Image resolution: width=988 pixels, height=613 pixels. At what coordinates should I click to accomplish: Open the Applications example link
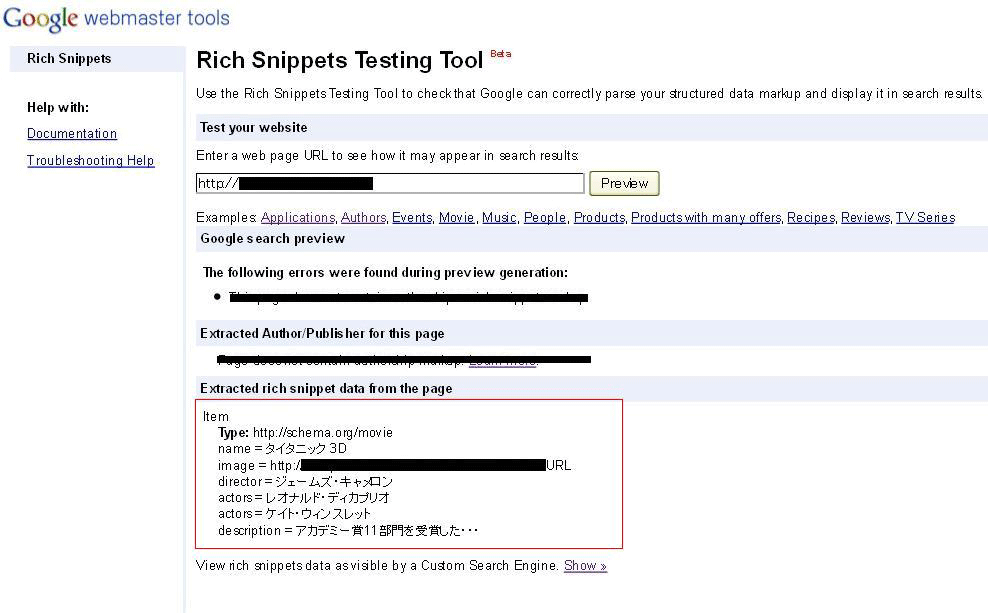297,217
